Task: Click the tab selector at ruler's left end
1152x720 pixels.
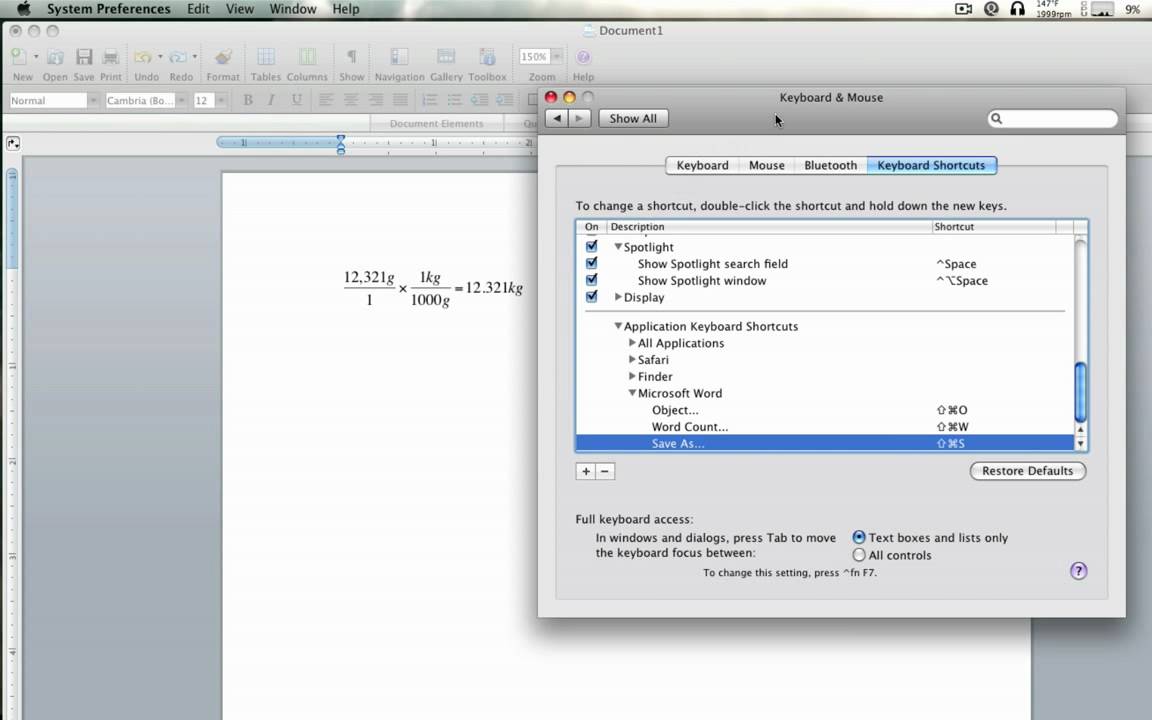Action: 13,143
